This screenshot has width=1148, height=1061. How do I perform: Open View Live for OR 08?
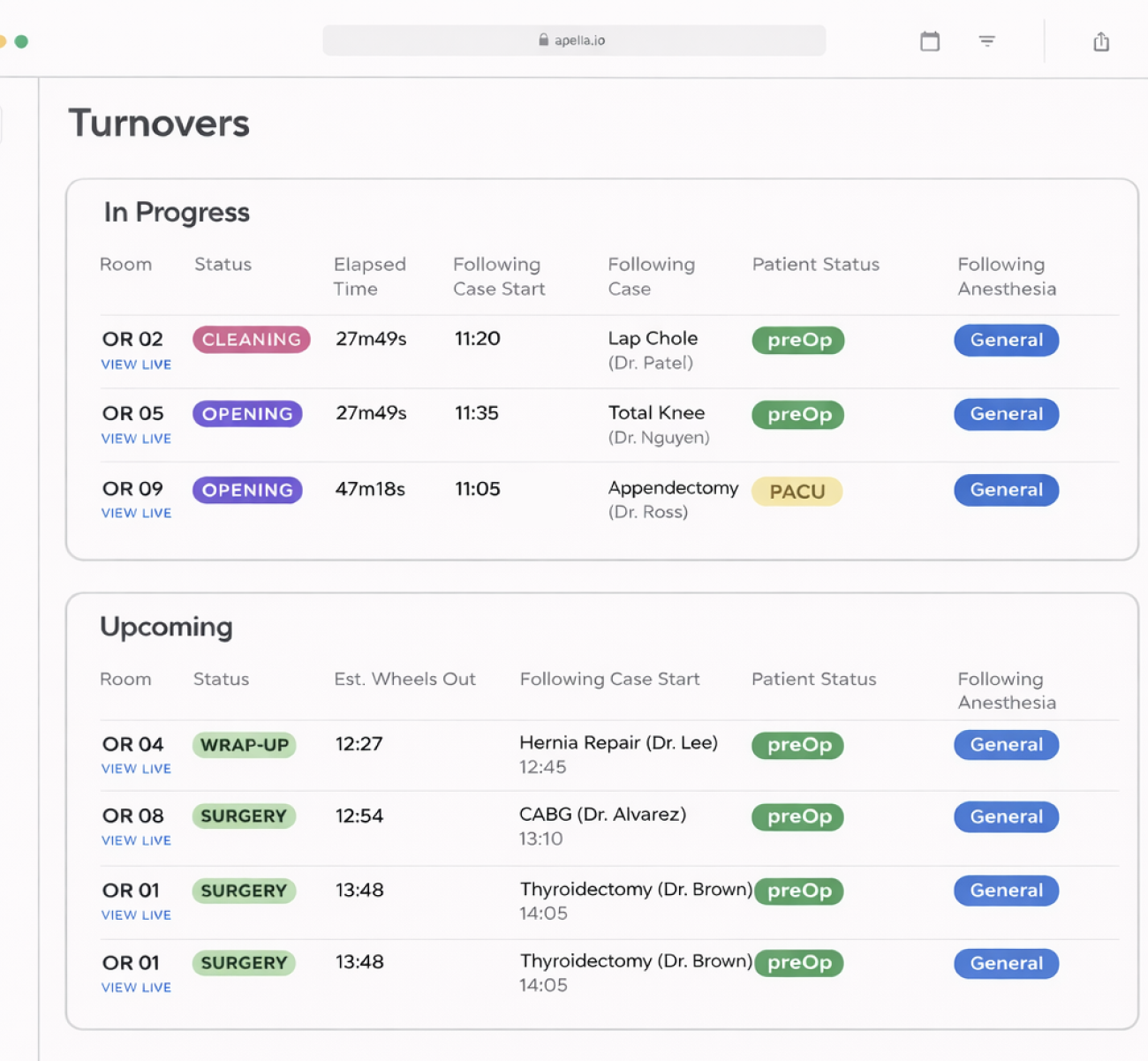136,840
